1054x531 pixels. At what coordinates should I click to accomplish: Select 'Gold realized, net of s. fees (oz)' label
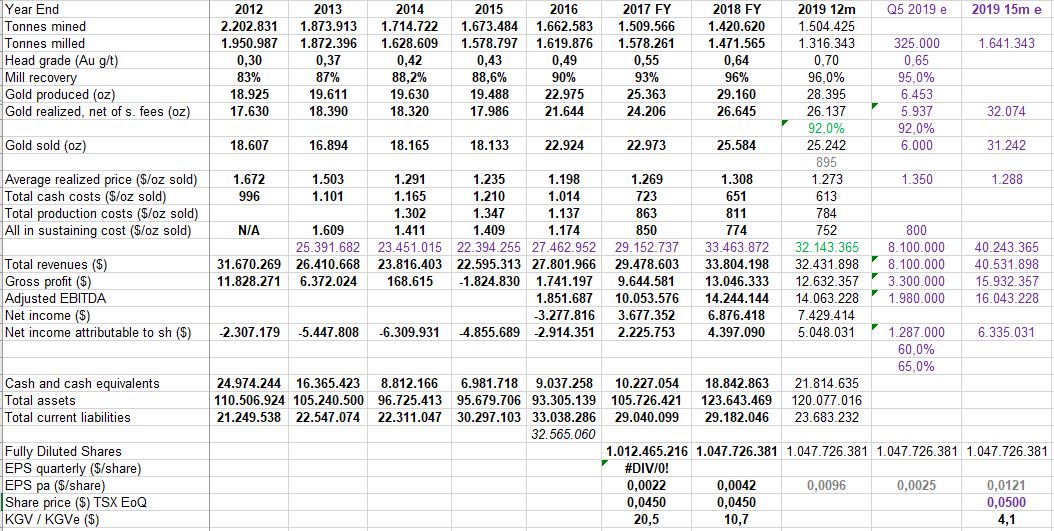pos(97,112)
